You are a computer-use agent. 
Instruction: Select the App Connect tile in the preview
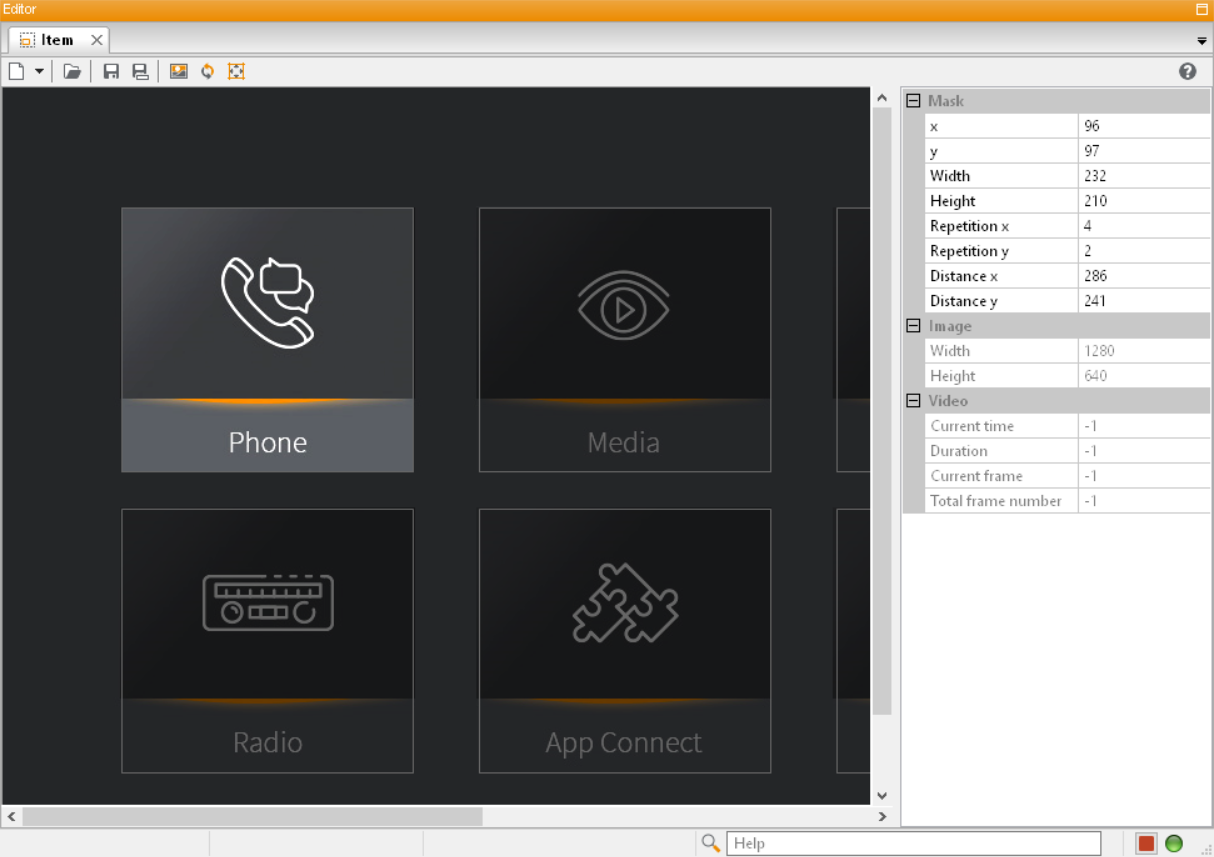[x=625, y=641]
